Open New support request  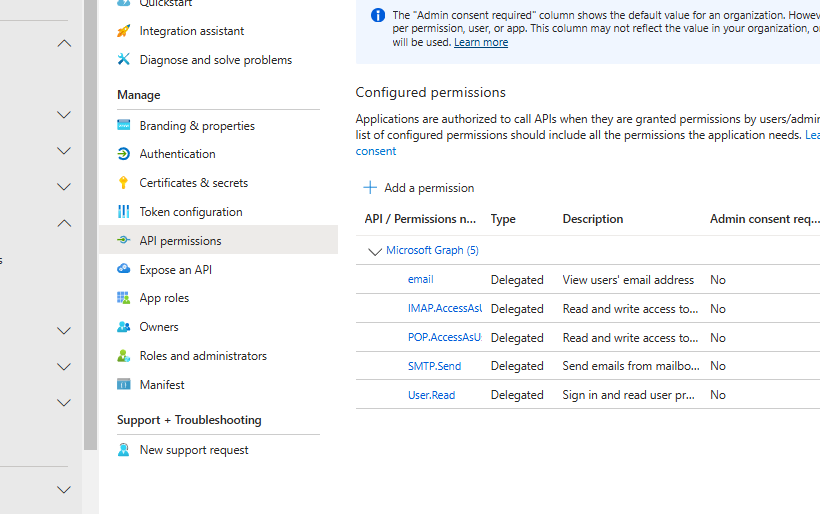click(193, 450)
